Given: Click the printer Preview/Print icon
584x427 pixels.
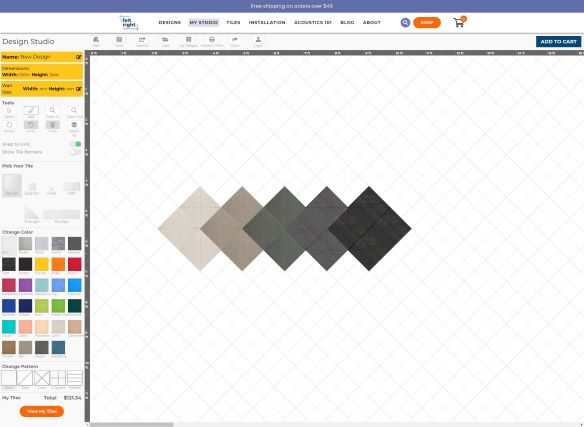Looking at the screenshot, I should pos(212,39).
